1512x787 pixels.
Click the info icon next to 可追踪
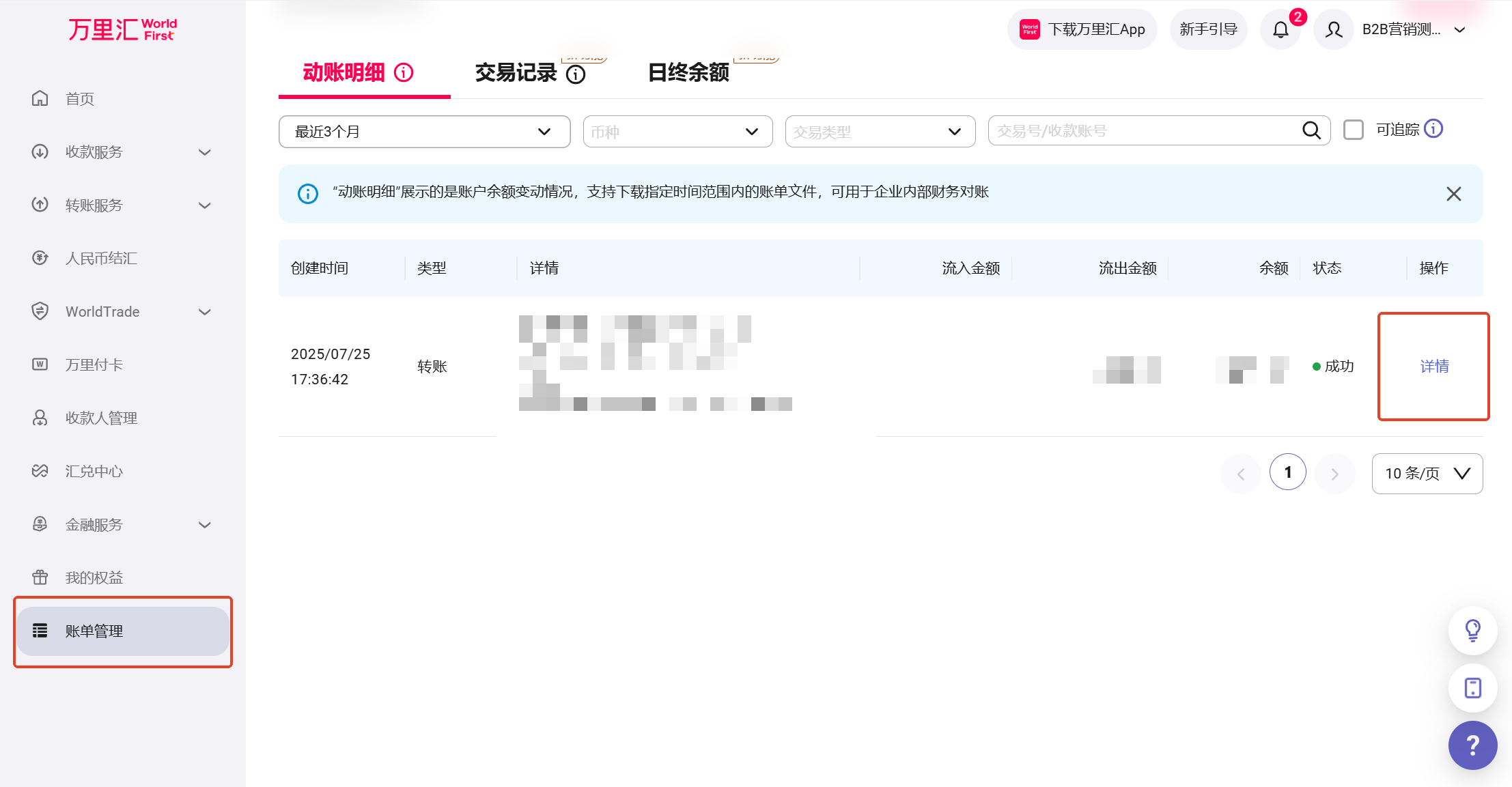pyautogui.click(x=1433, y=129)
